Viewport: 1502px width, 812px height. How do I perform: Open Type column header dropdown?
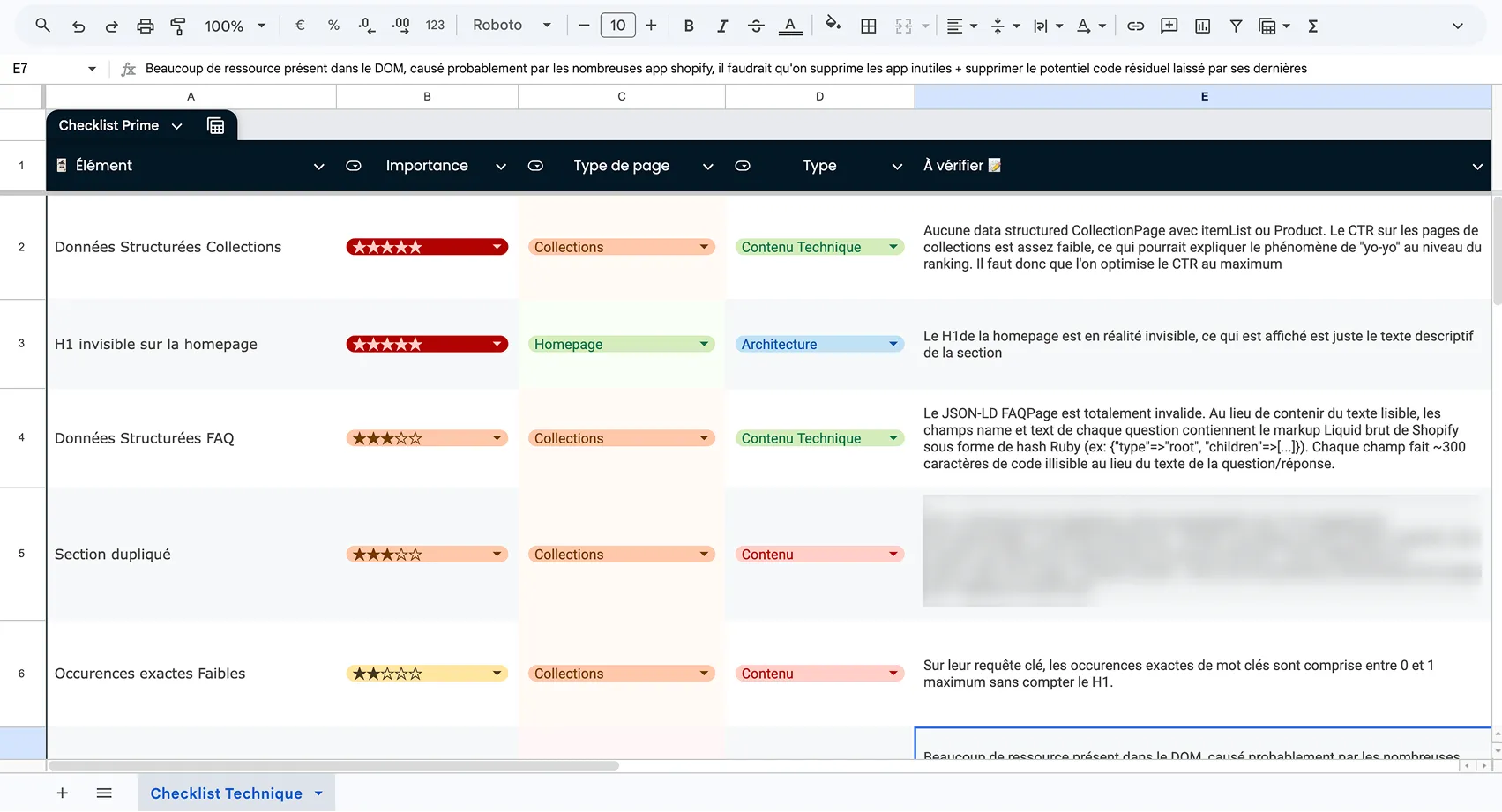[897, 166]
